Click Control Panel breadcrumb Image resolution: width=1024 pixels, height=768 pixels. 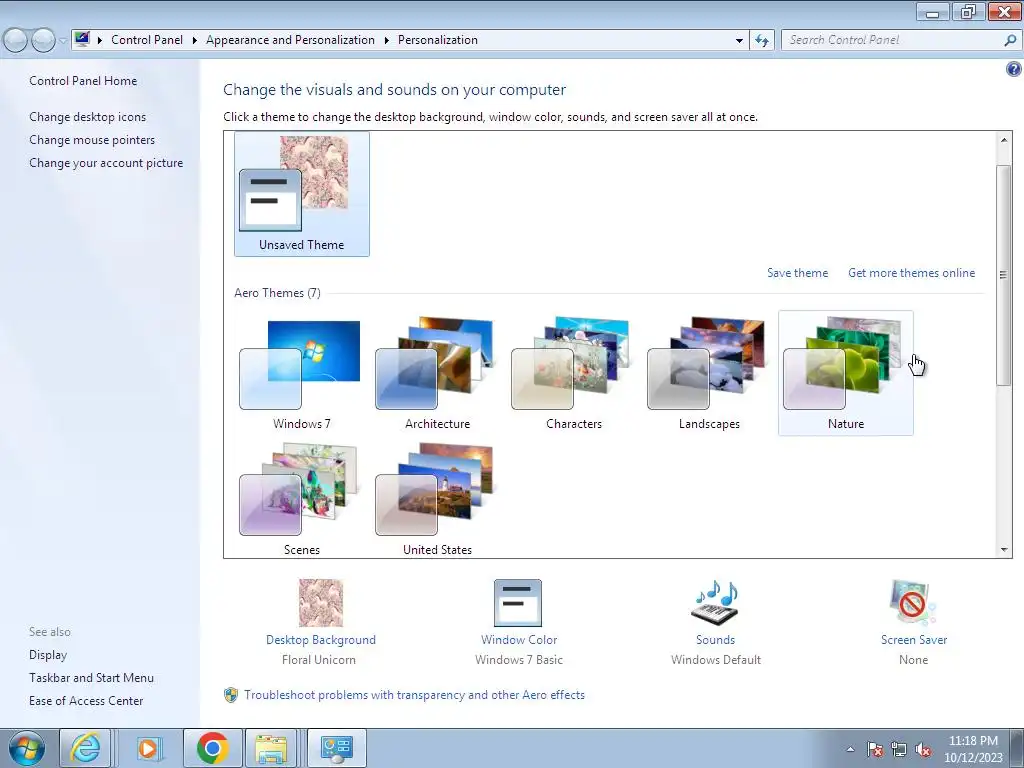point(147,40)
